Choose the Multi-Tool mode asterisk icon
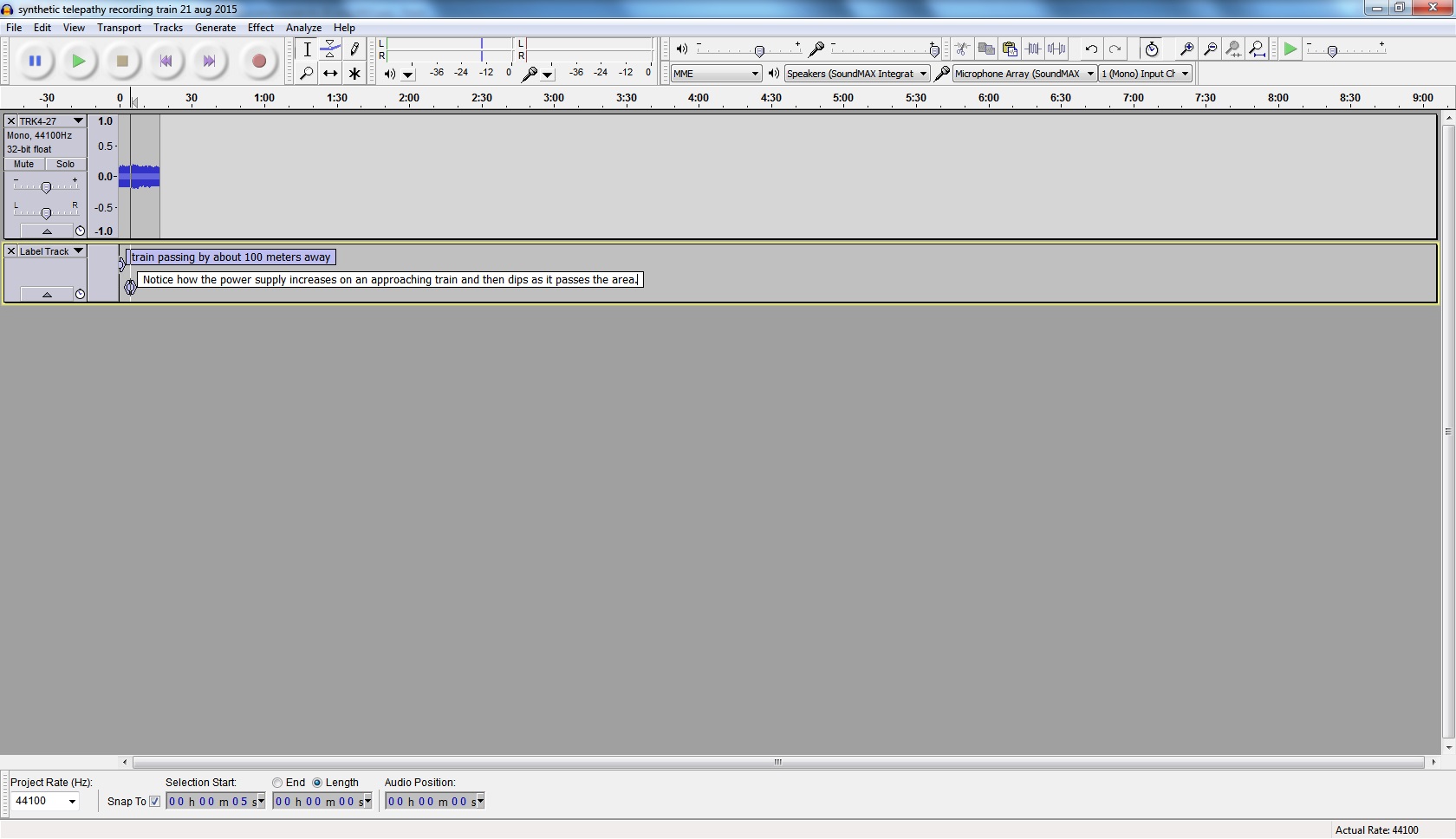1456x839 pixels. click(354, 74)
